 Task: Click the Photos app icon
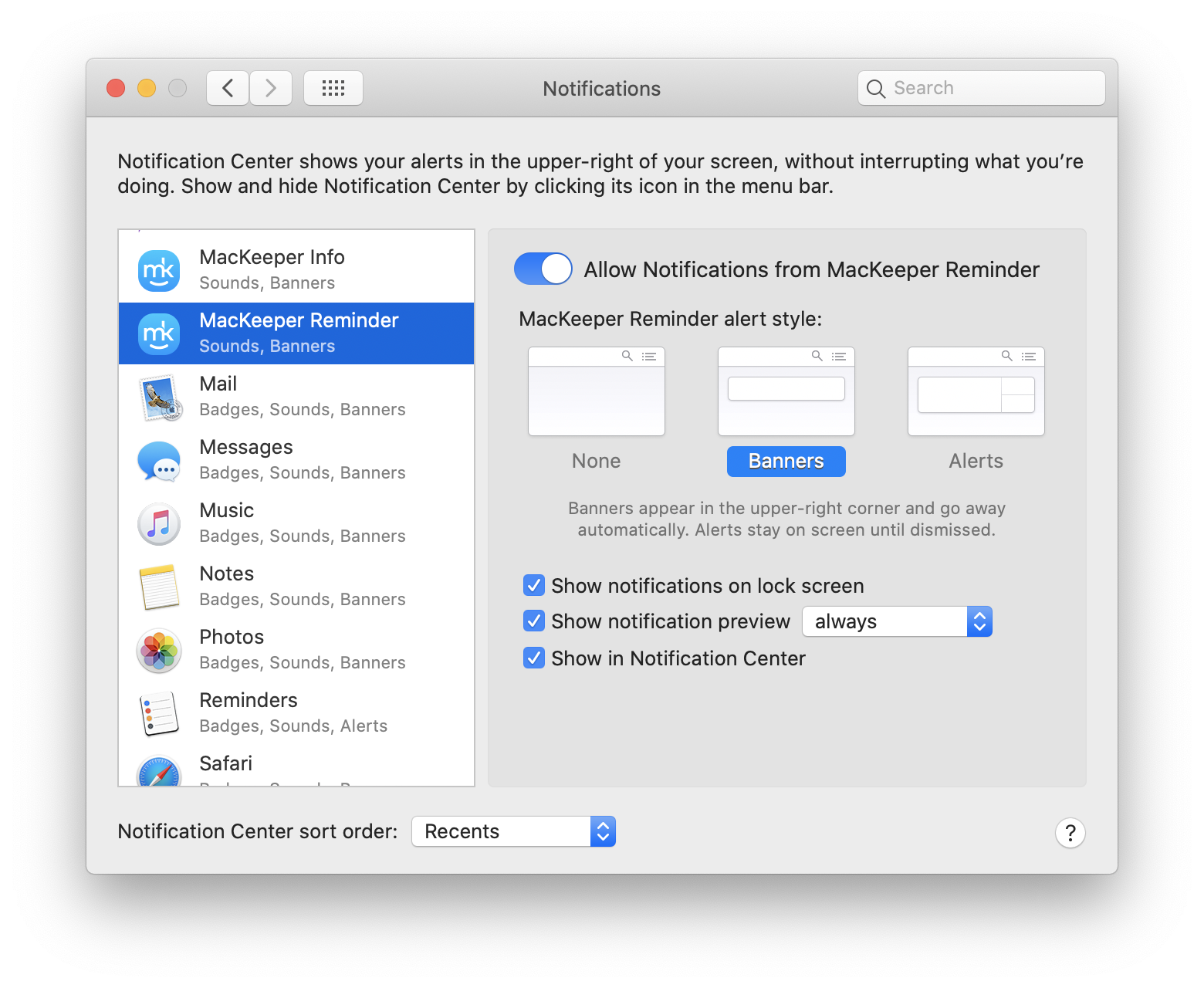click(x=159, y=651)
